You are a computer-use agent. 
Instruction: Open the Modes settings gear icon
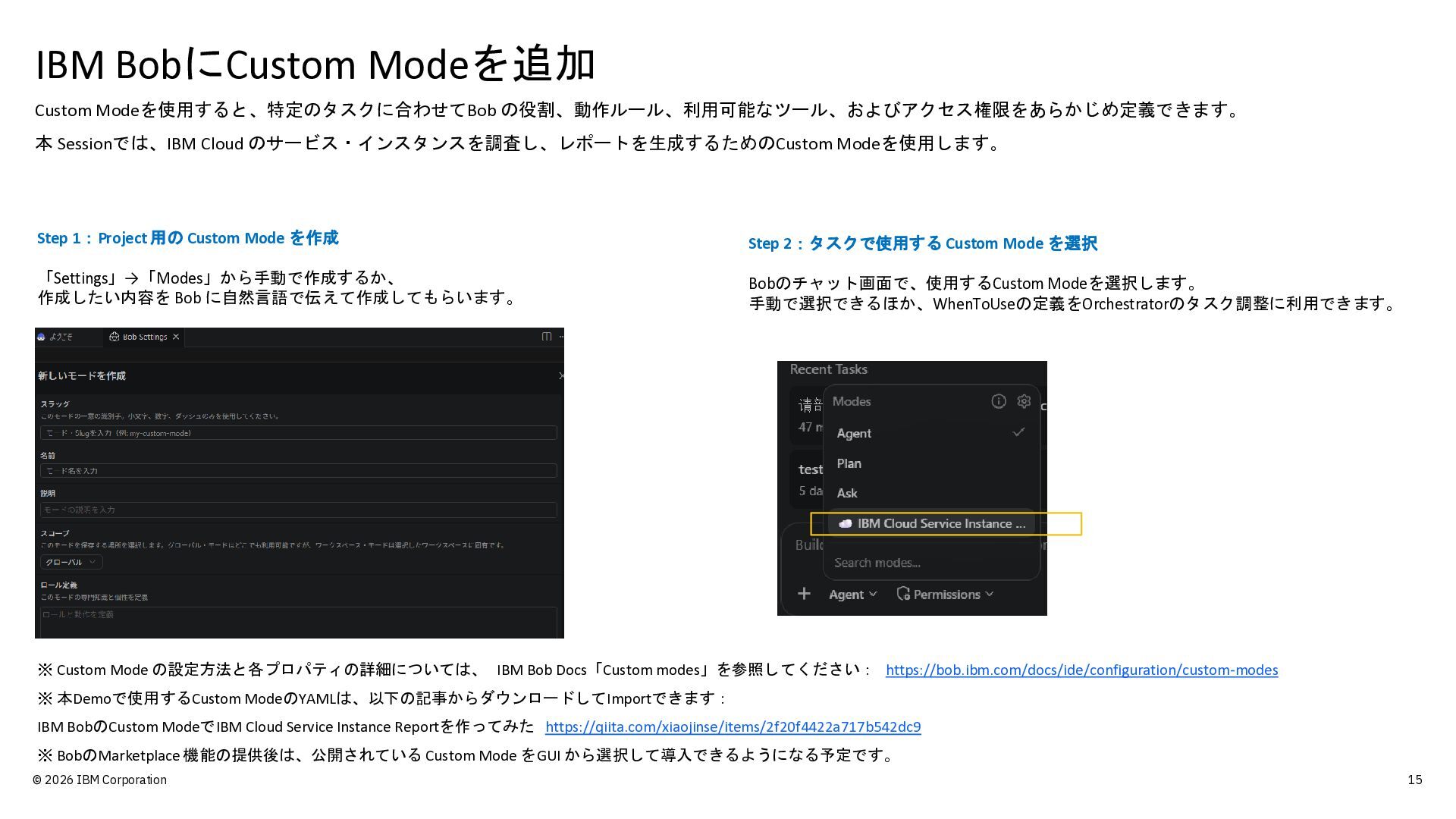(1024, 401)
